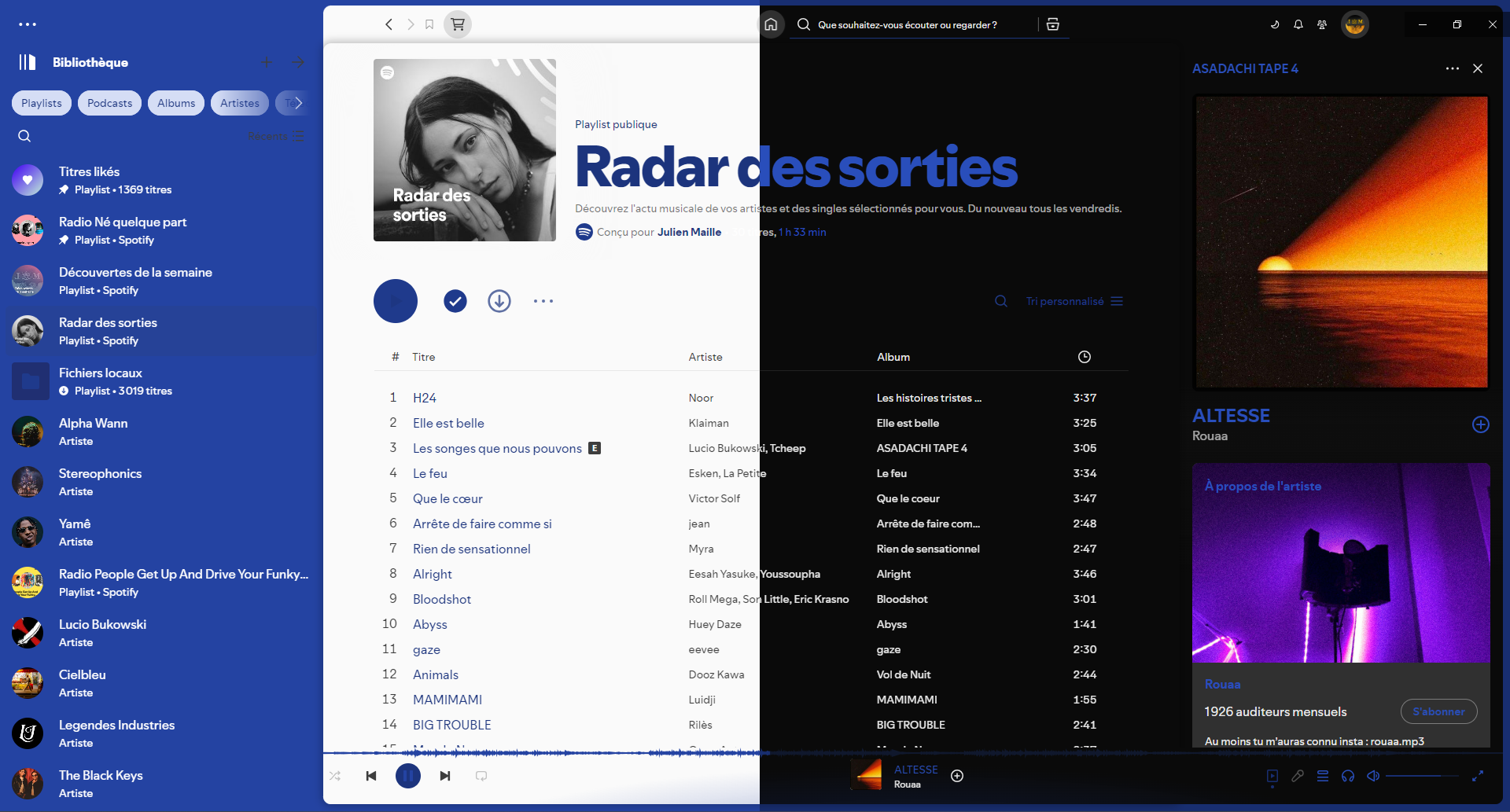Open the ALTESSE album artwork
The width and height of the screenshot is (1510, 812).
point(1342,242)
